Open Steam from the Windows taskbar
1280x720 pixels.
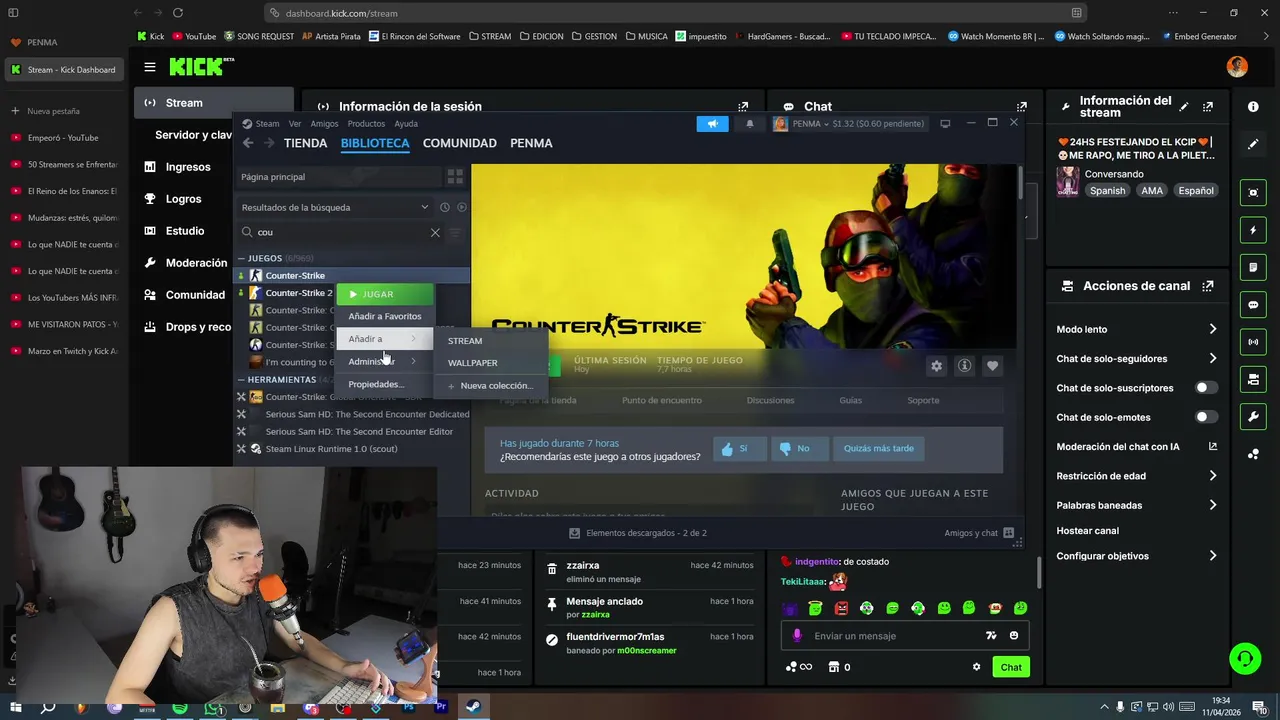[473, 707]
